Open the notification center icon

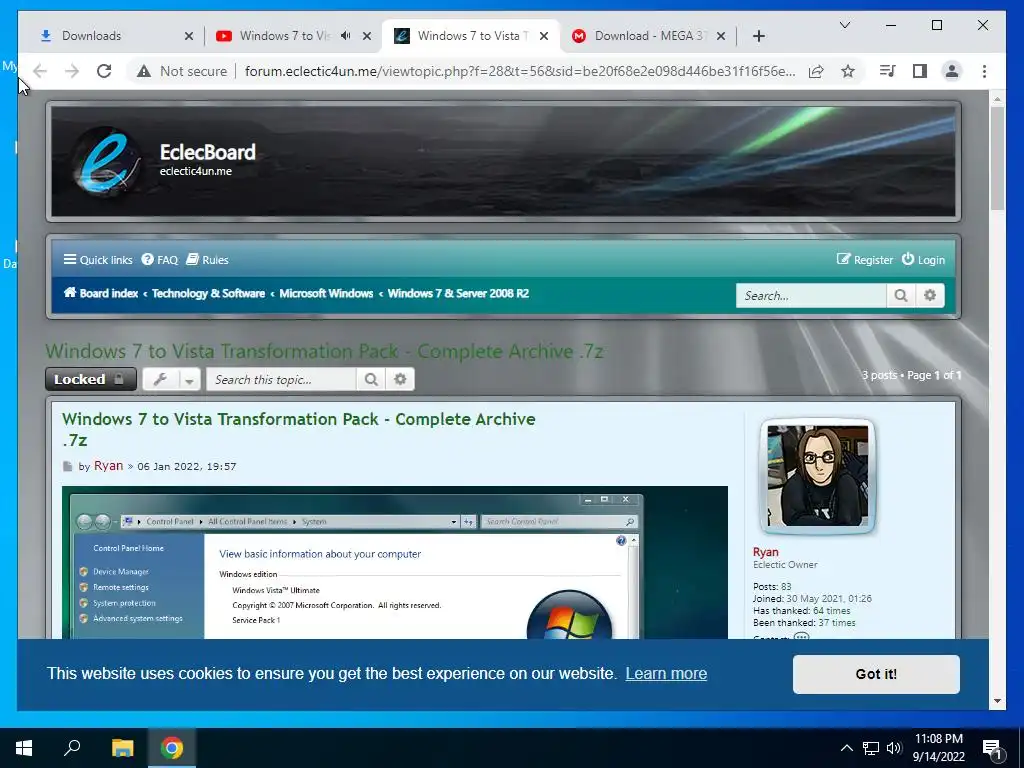pos(993,750)
